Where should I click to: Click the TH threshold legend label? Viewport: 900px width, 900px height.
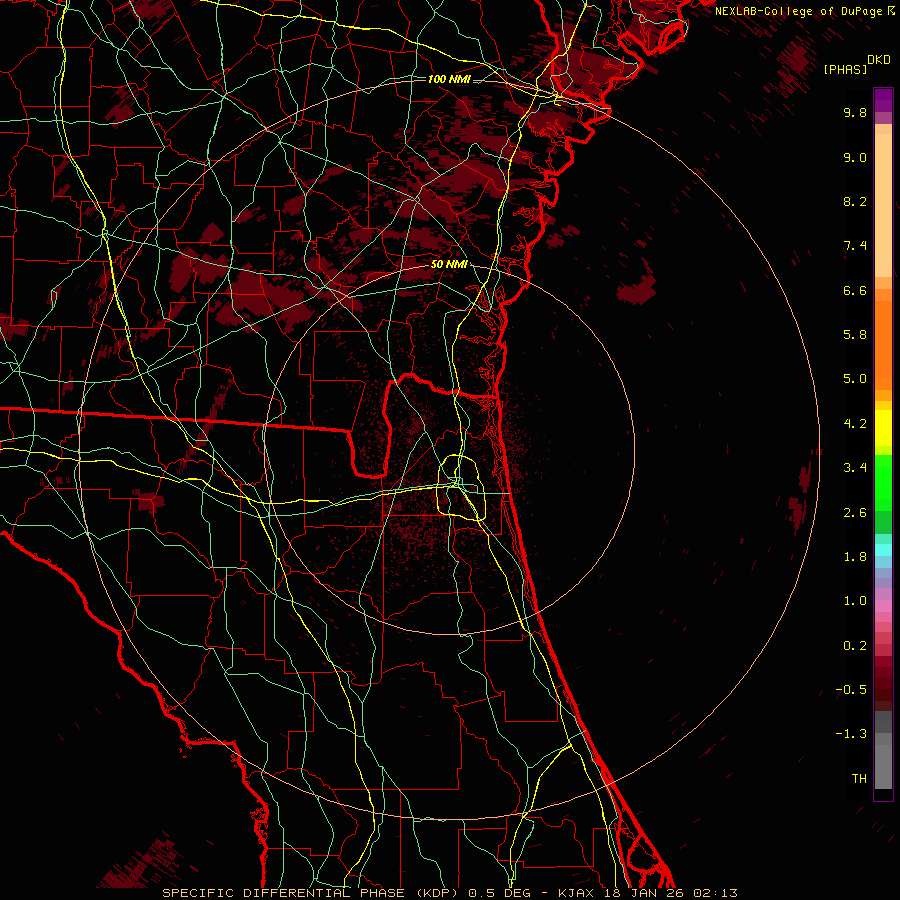pos(859,779)
